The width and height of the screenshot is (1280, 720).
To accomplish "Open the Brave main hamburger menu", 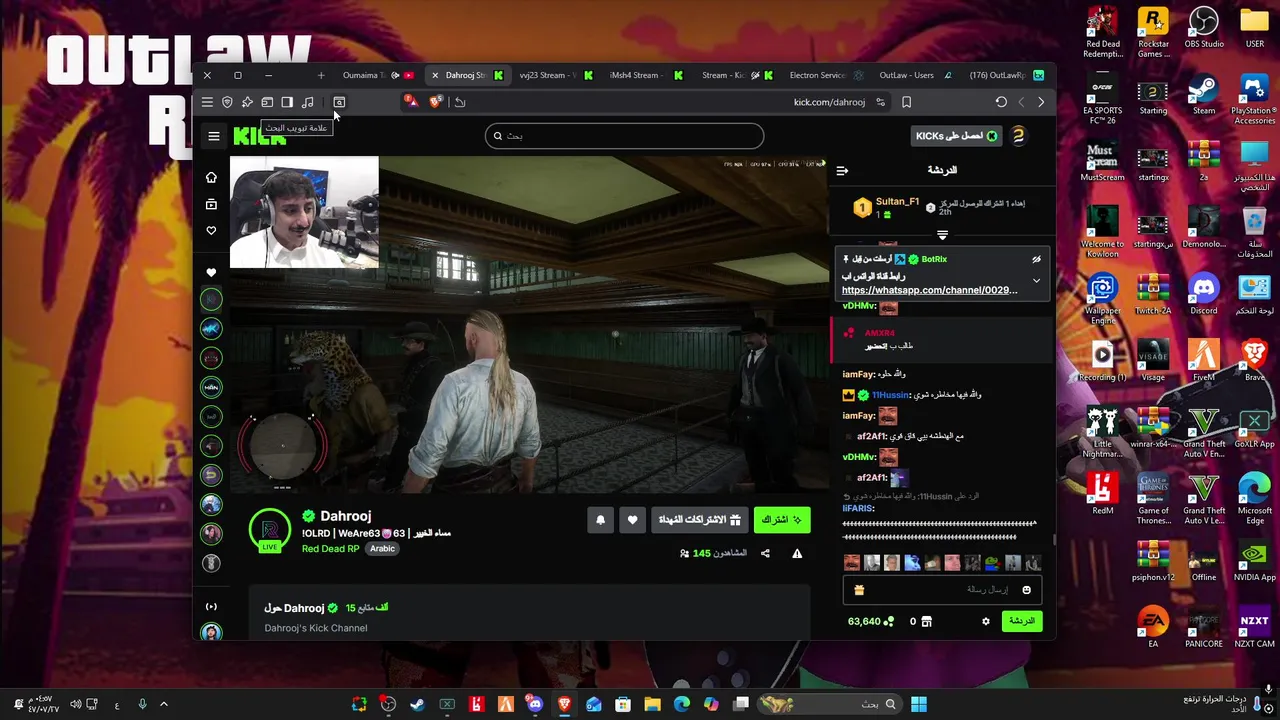I will coord(207,102).
